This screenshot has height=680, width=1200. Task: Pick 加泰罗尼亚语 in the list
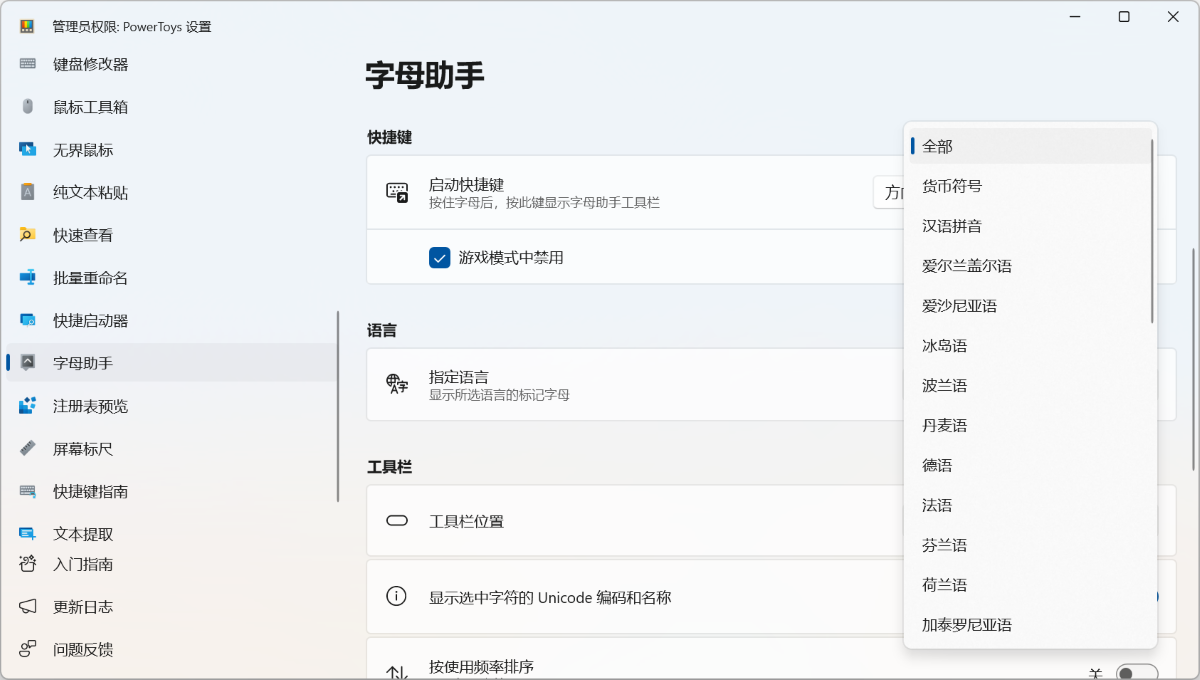point(1029,626)
